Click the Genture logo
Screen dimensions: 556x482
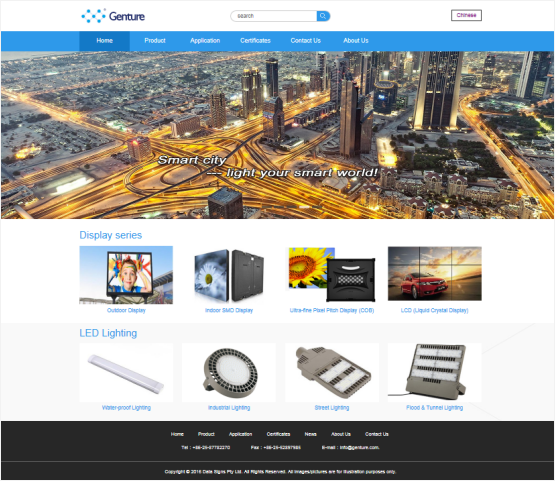pos(113,16)
